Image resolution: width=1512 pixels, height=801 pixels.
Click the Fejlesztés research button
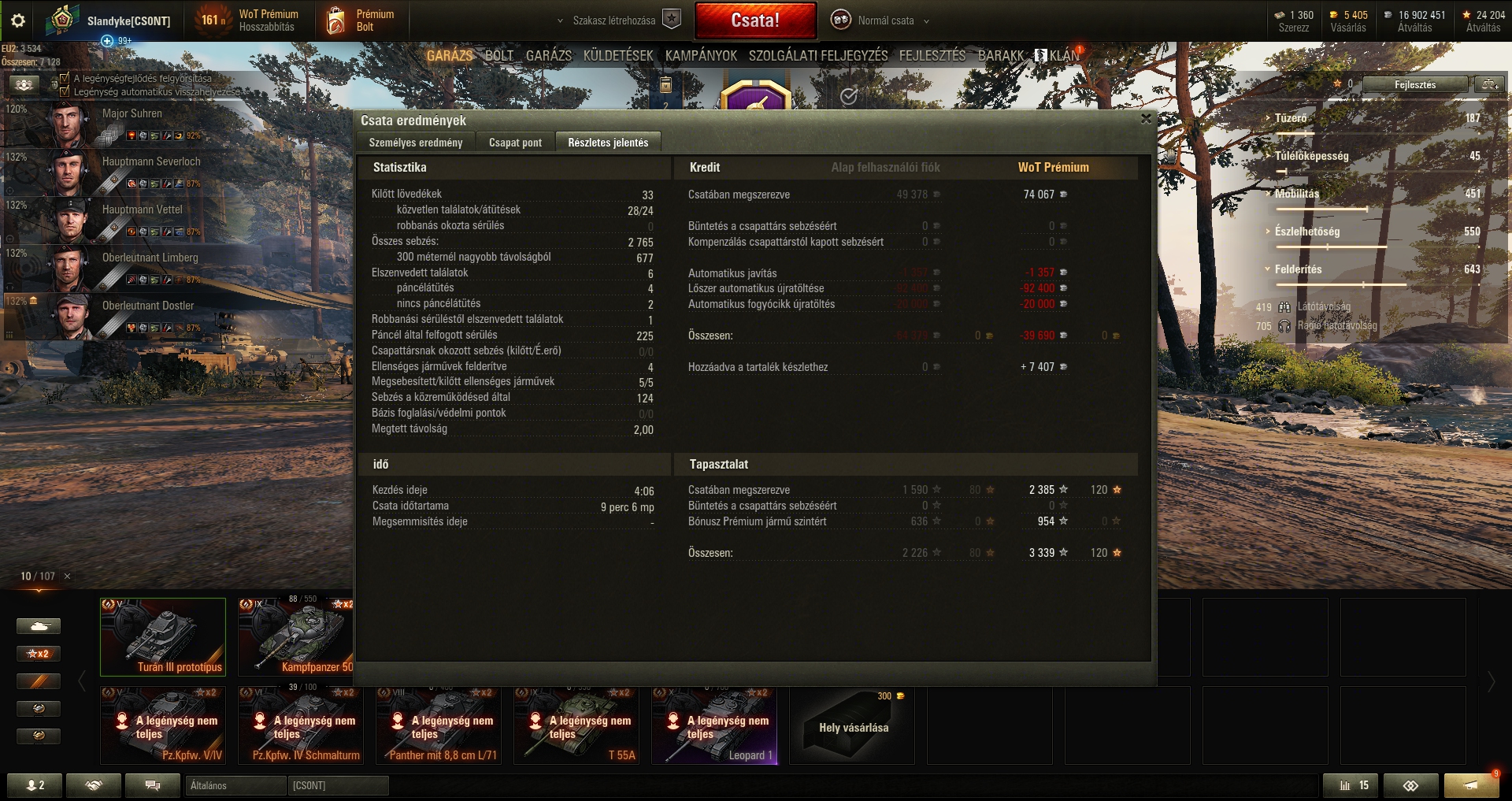(x=1415, y=84)
